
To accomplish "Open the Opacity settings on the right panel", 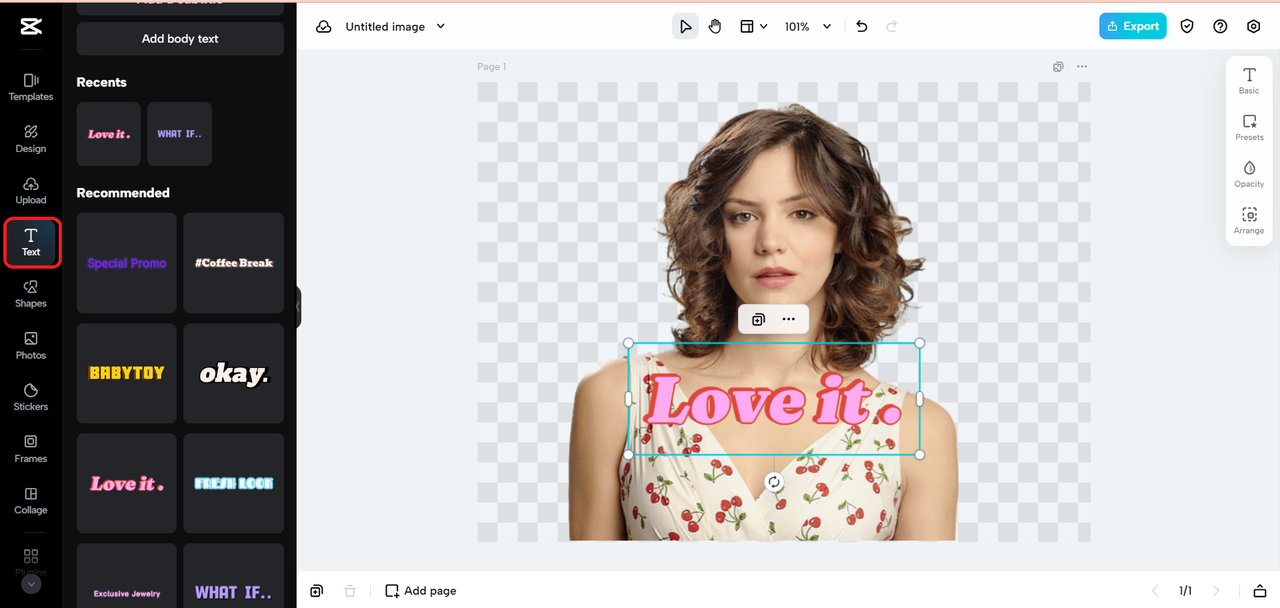I will pyautogui.click(x=1249, y=172).
